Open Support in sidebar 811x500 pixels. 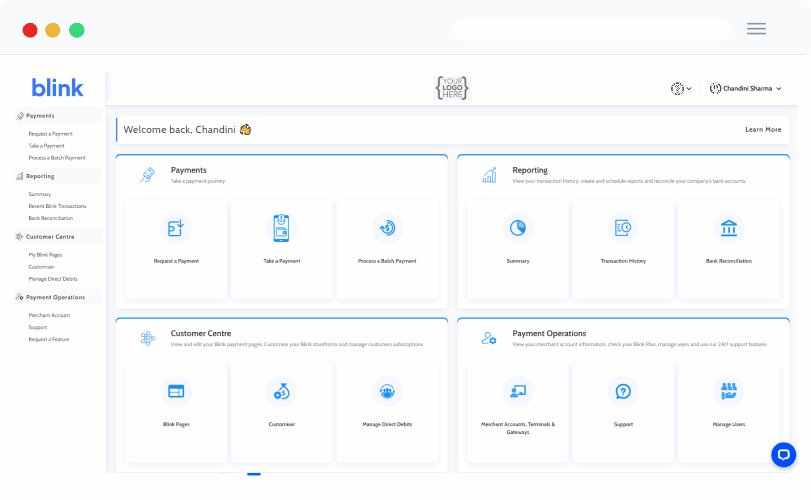[x=38, y=327]
